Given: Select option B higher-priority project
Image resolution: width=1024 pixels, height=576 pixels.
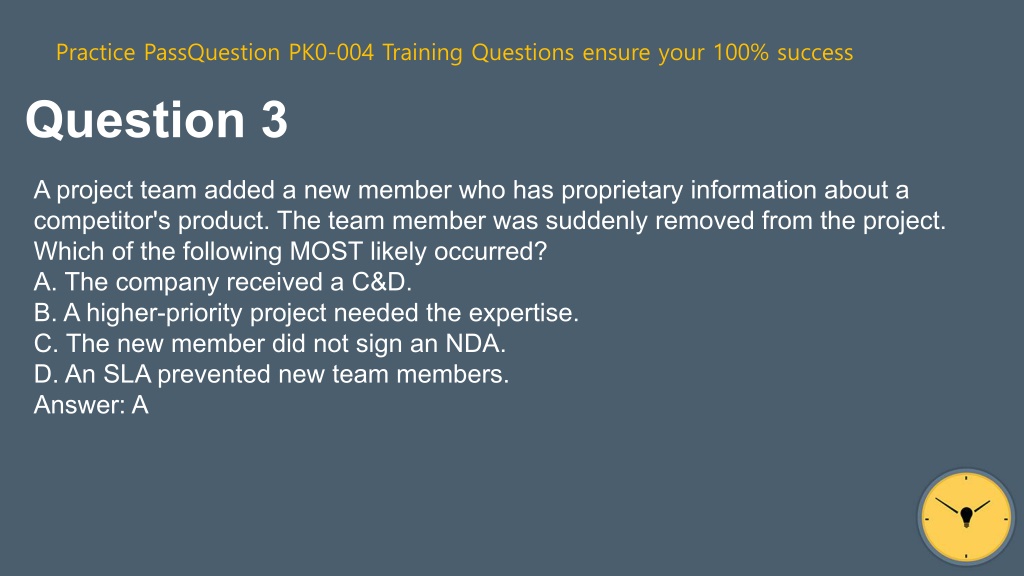Looking at the screenshot, I should click(306, 313).
